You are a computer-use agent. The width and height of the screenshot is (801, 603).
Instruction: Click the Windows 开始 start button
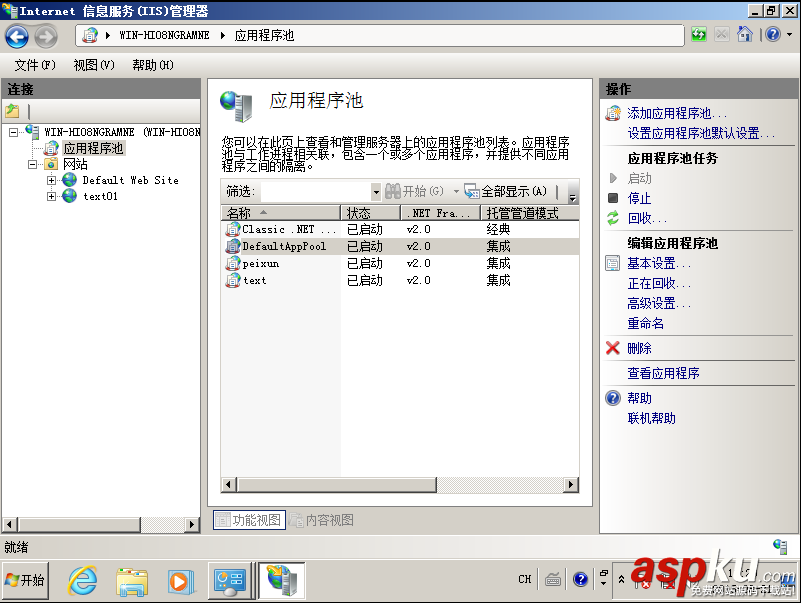coord(26,580)
